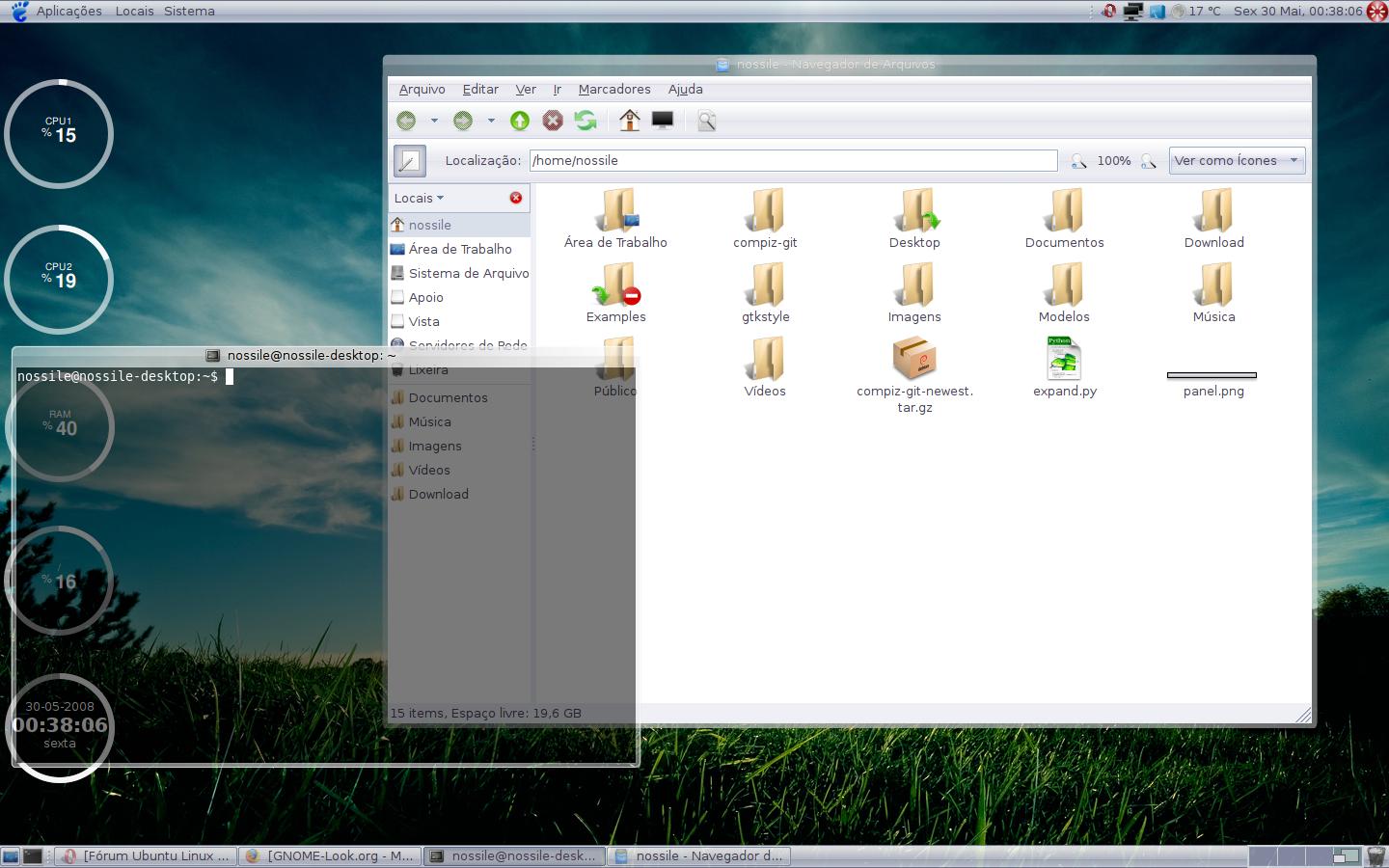Reload the current folder view
The width and height of the screenshot is (1389, 868).
click(x=586, y=121)
